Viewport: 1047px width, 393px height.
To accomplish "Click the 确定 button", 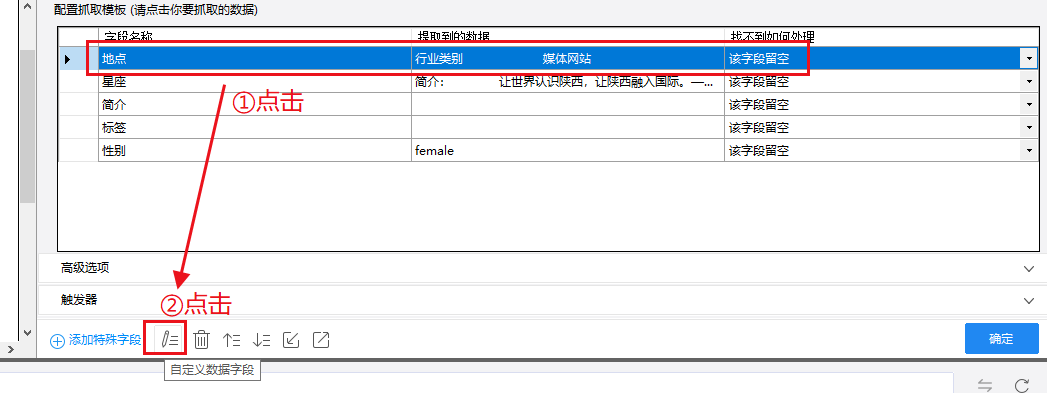I will pyautogui.click(x=1001, y=339).
